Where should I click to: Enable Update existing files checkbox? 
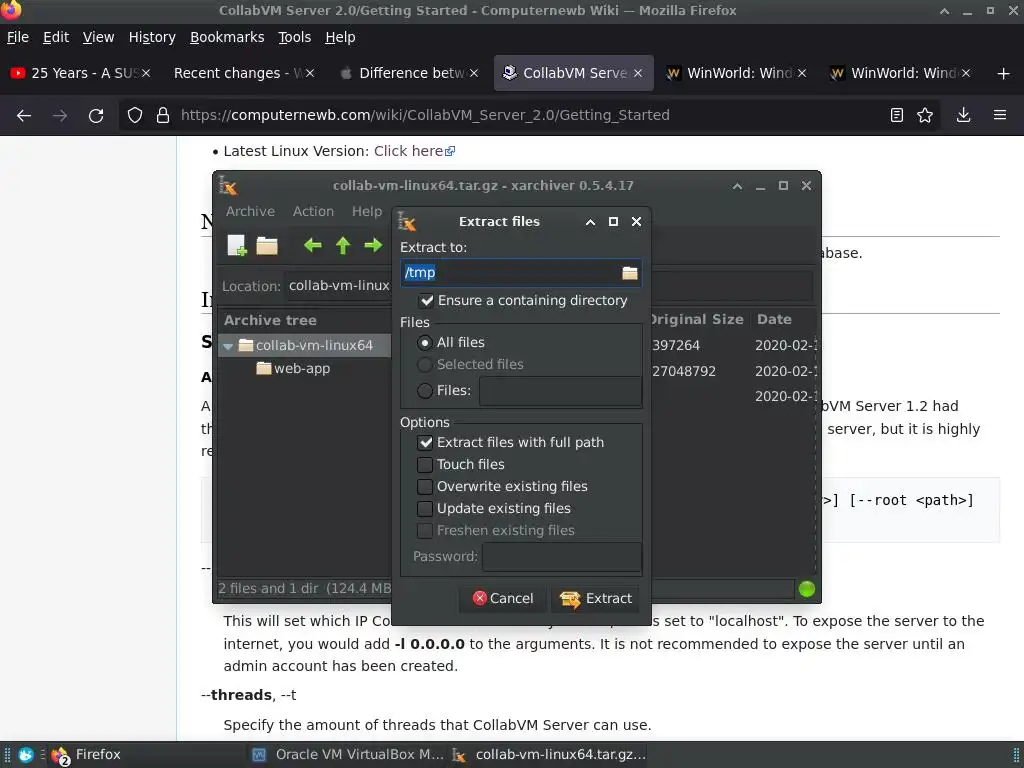pos(425,509)
